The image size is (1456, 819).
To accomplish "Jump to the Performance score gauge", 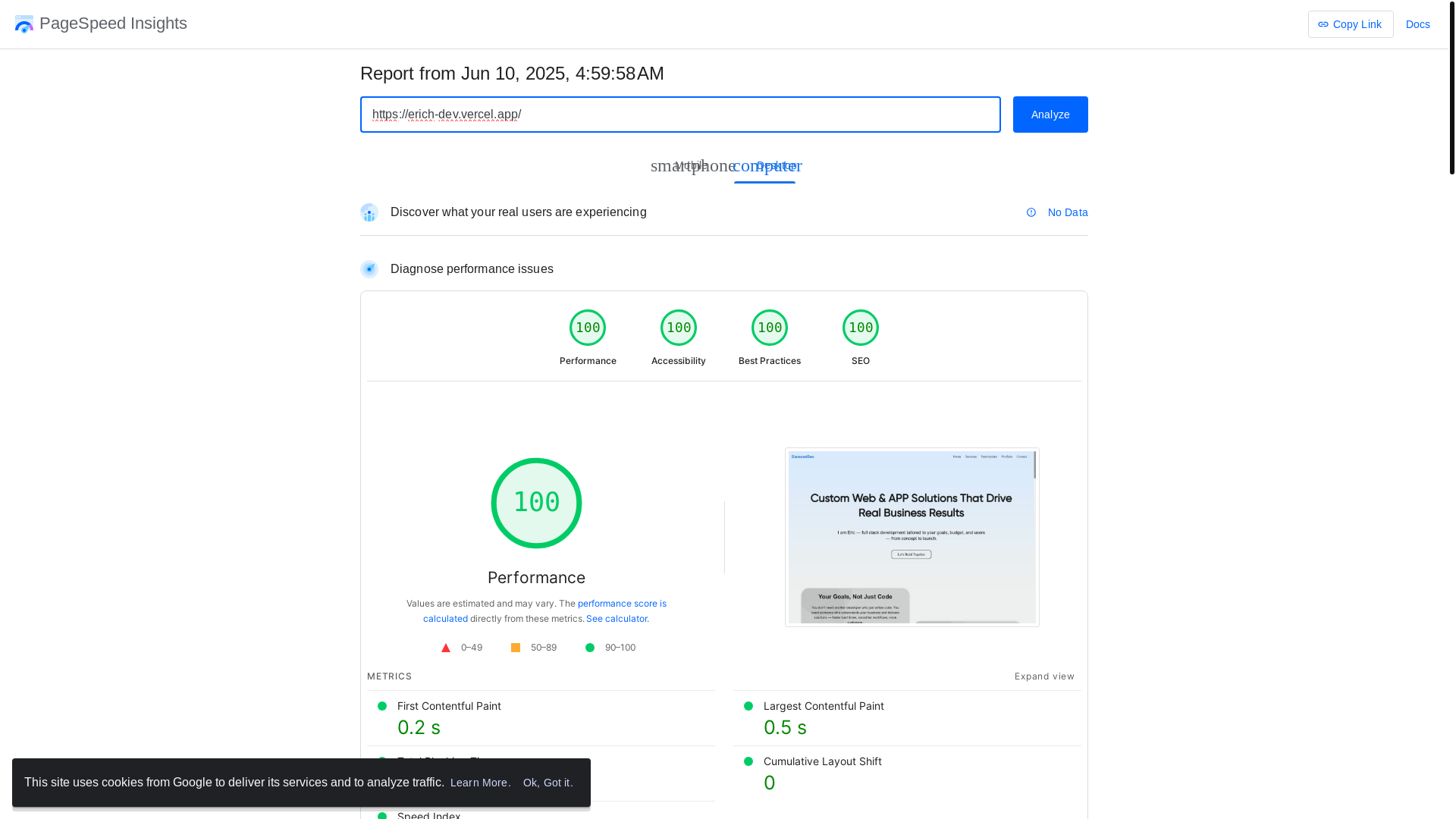I will 588,337.
